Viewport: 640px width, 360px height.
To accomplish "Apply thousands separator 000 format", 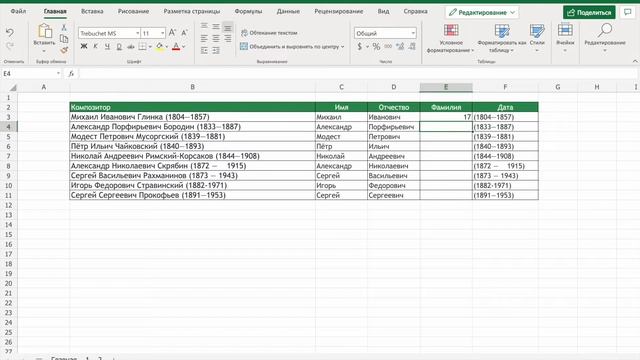I will 388,47.
